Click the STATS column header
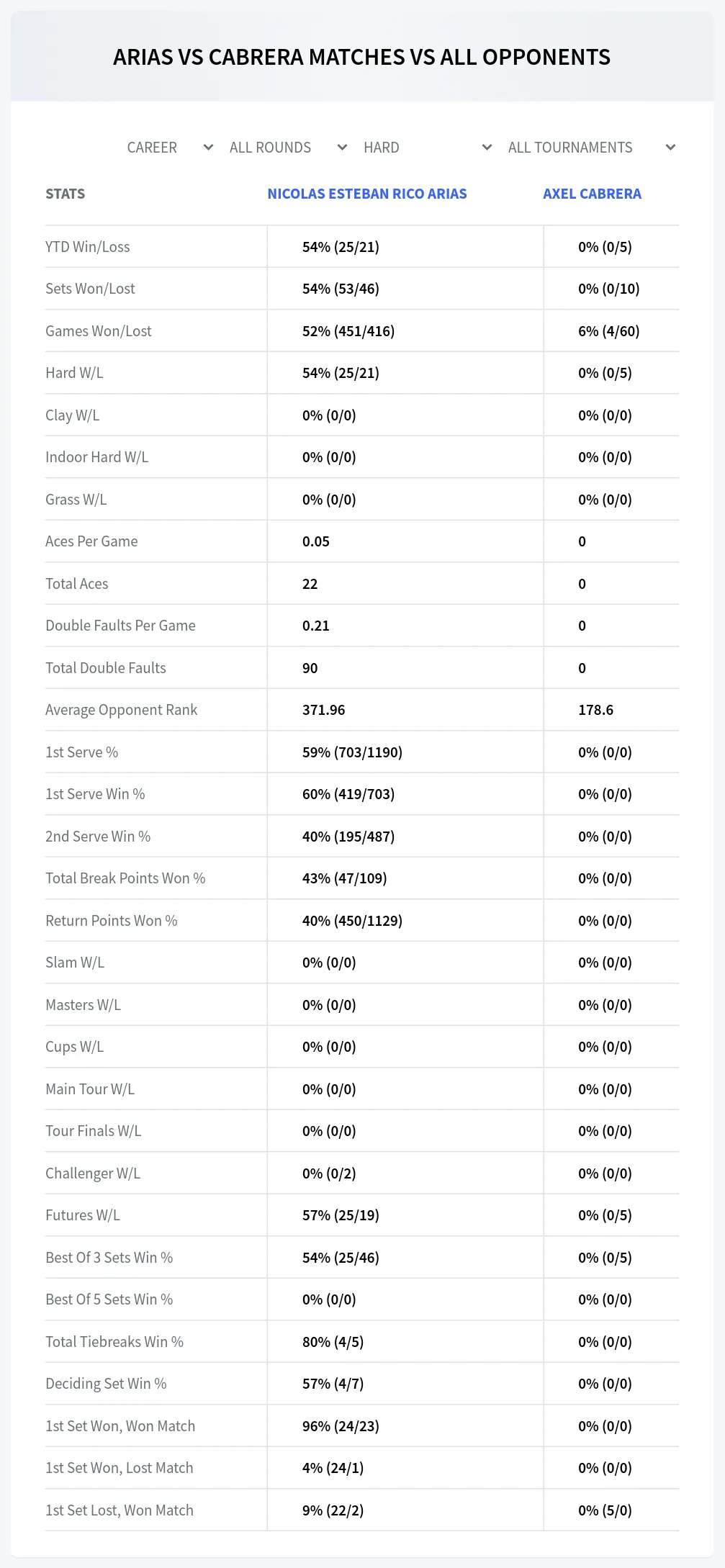 coord(65,194)
